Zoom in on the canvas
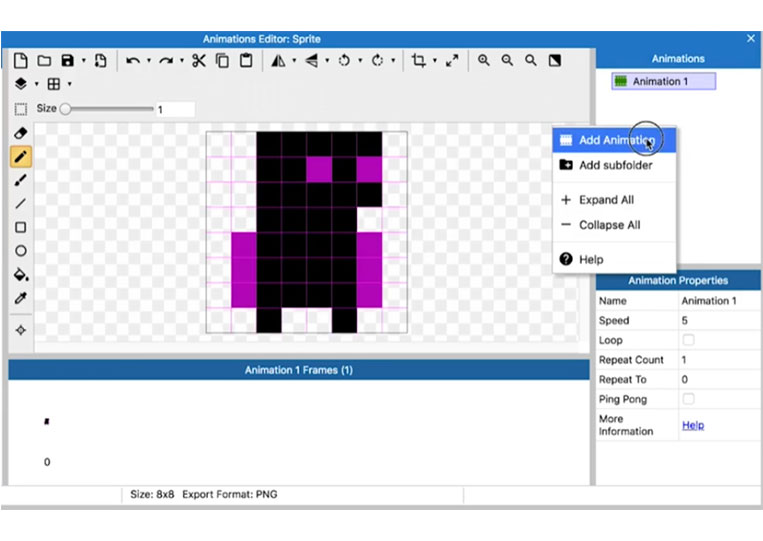 click(484, 60)
